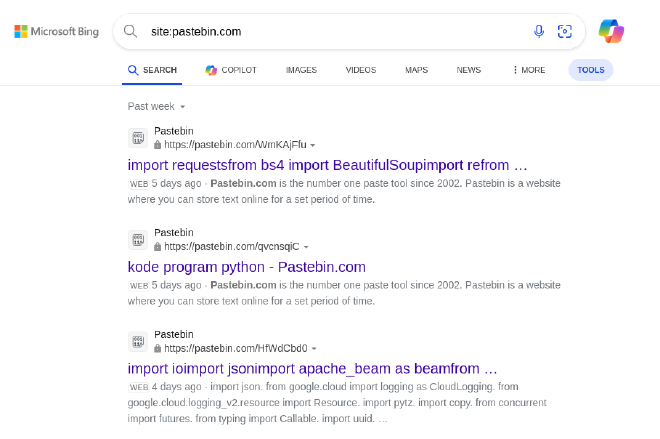Open the Copilot icon at top right

coord(611,31)
